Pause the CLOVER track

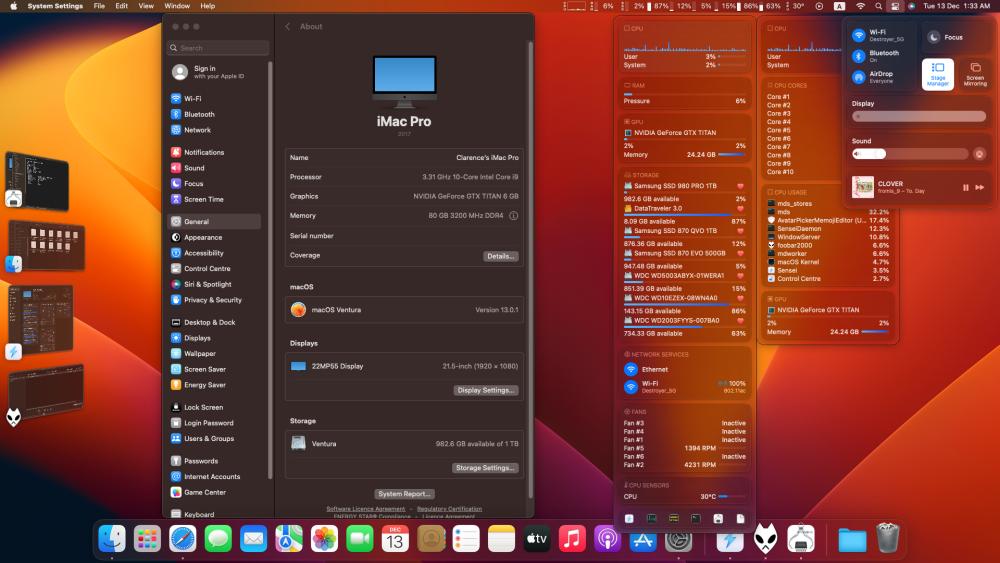point(966,187)
